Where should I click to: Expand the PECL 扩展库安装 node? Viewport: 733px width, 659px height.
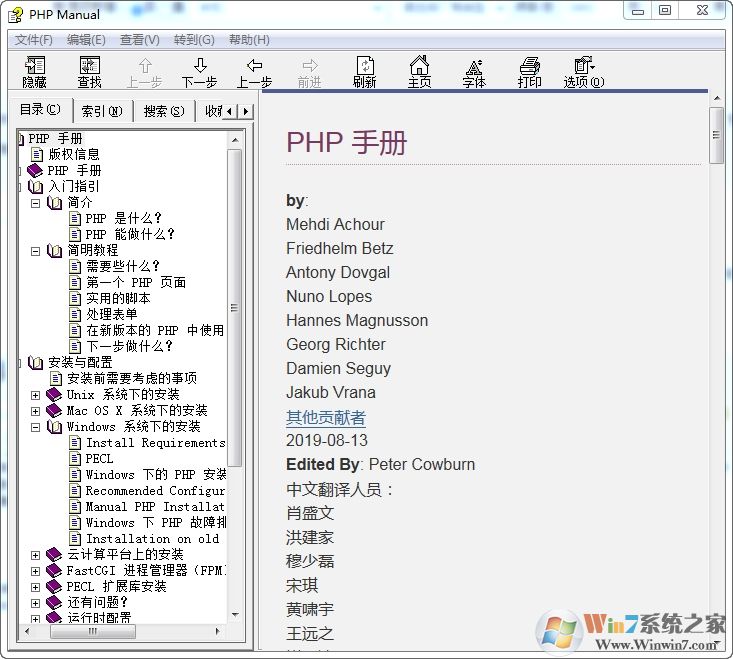36,587
